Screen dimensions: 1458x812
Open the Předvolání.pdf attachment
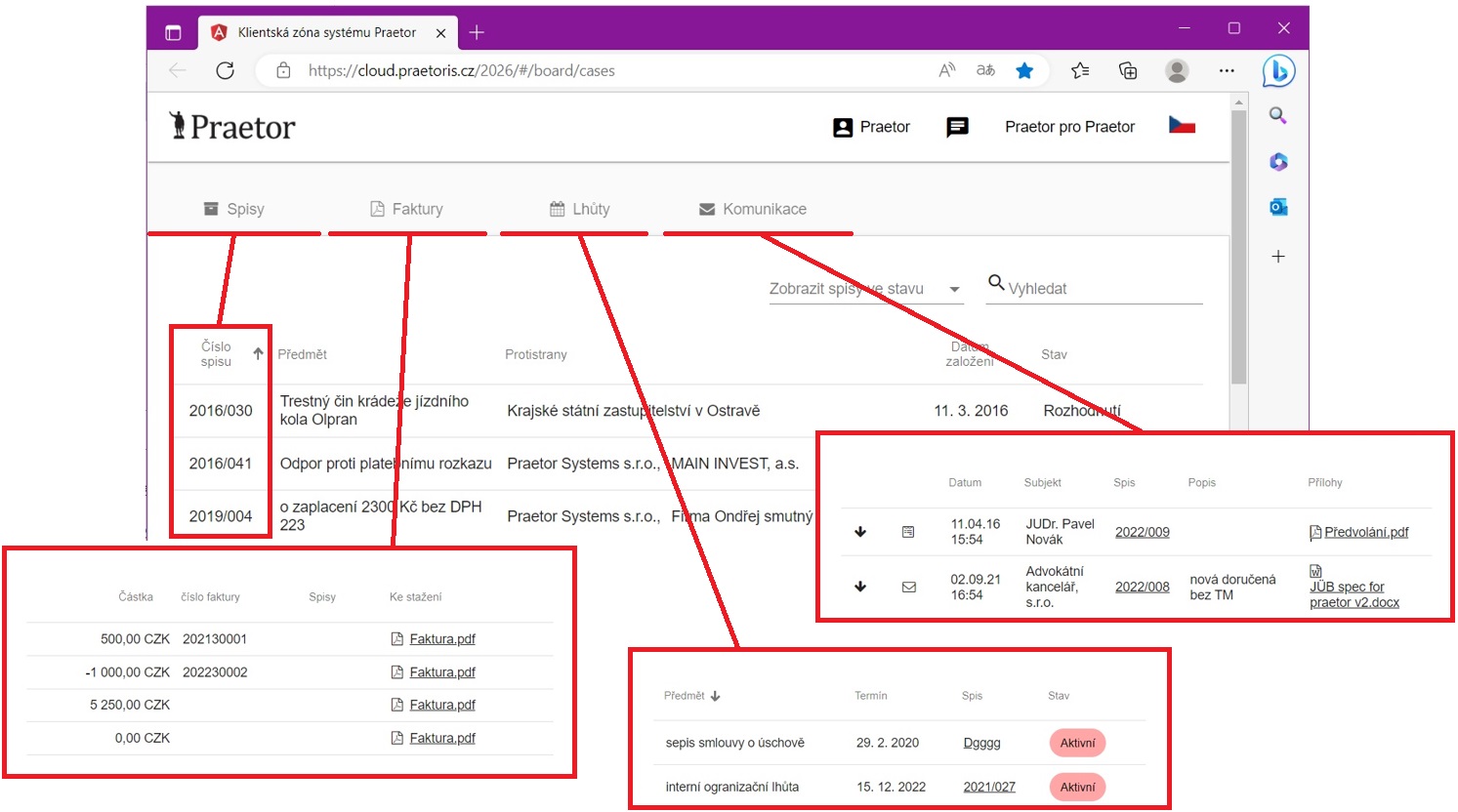[x=1365, y=532]
